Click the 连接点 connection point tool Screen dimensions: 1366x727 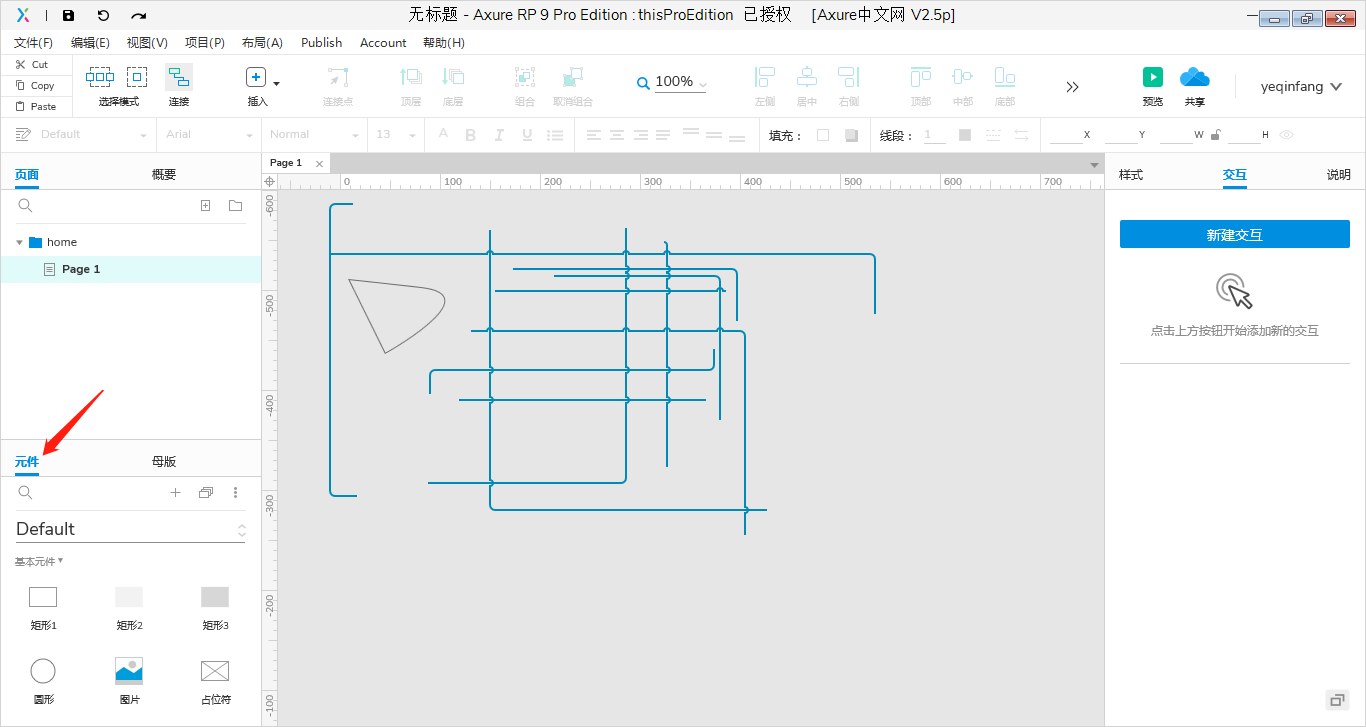tap(338, 78)
